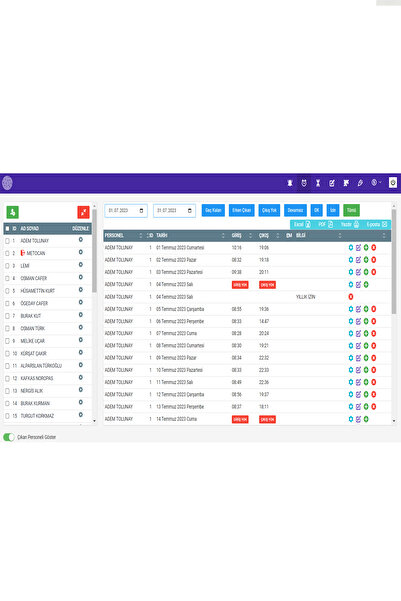Click the start date input field
This screenshot has width=401, height=601.
pos(126,211)
